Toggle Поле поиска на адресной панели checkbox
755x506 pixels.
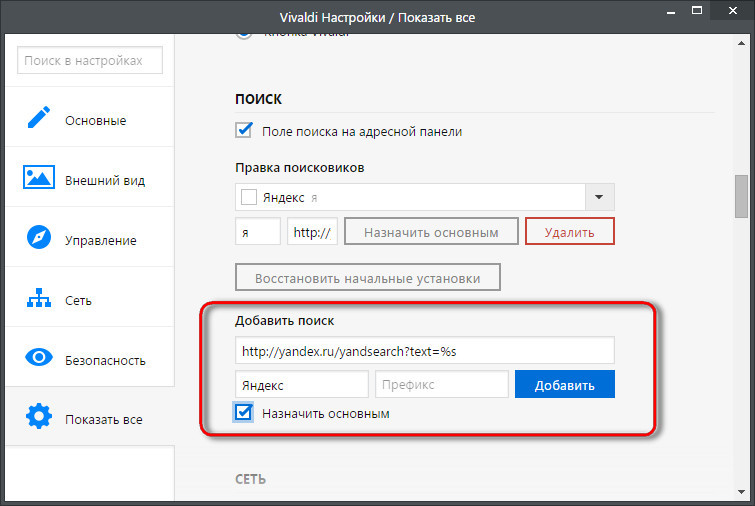tap(244, 130)
